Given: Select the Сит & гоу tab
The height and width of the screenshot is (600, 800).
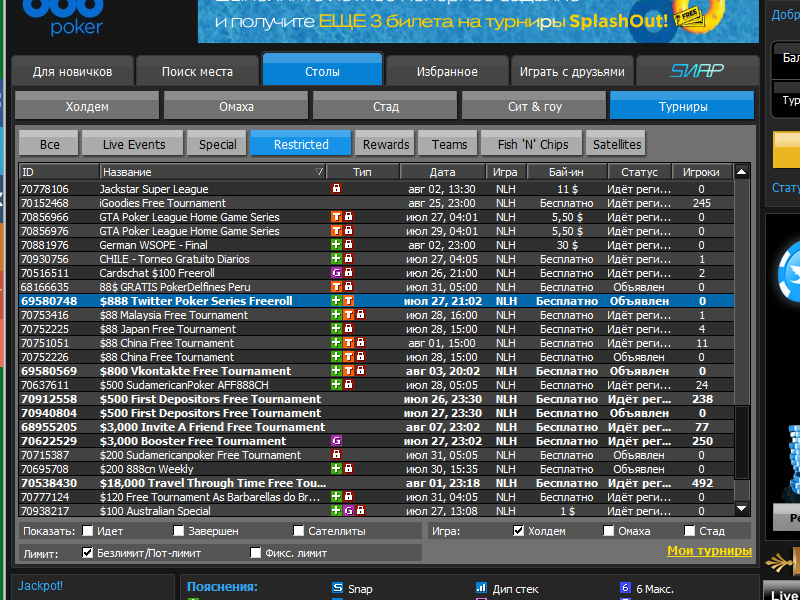Looking at the screenshot, I should (534, 106).
